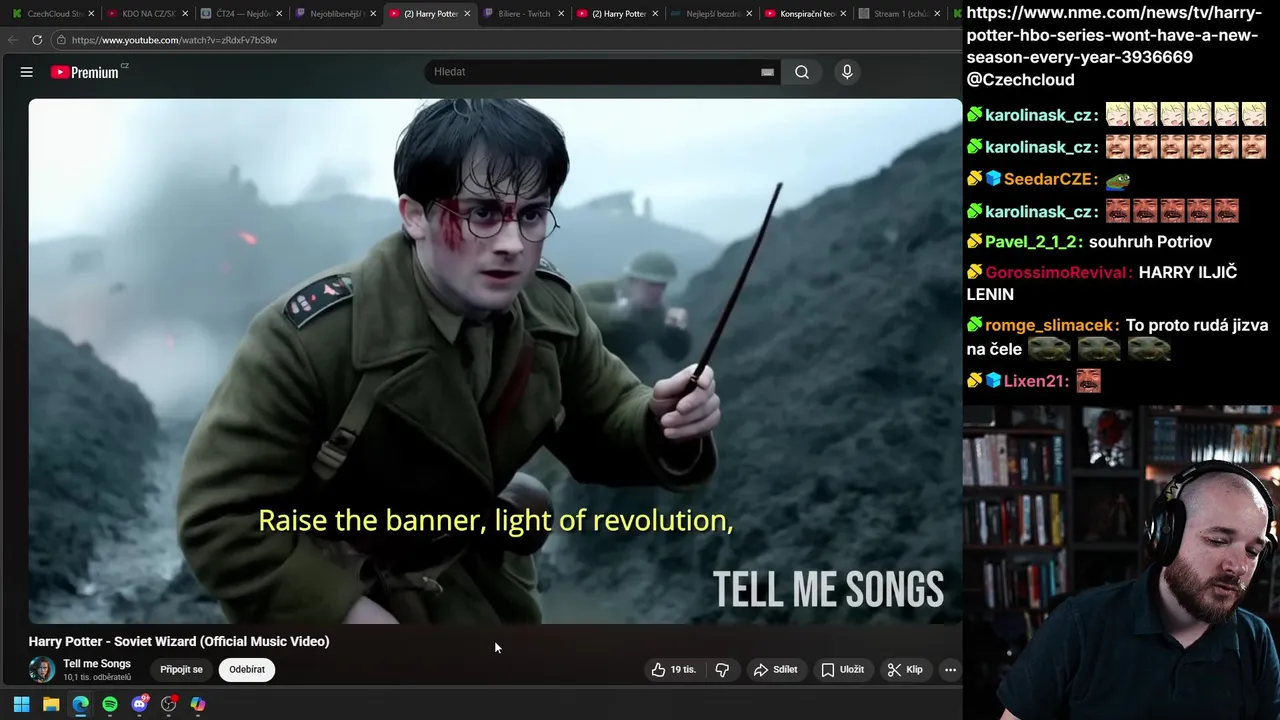This screenshot has height=720, width=1280.
Task: Click the address bar URL
Action: click(x=174, y=40)
